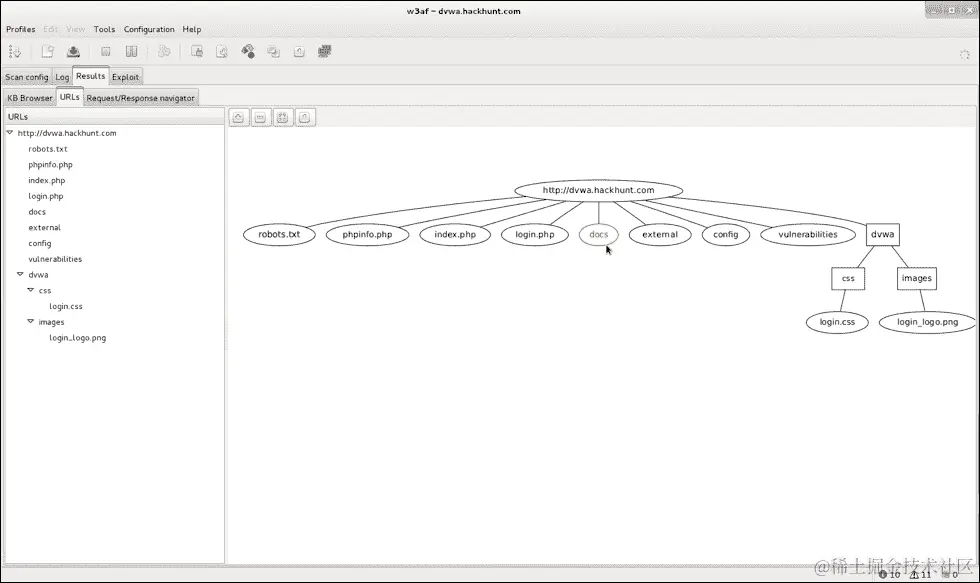Click the robots.txt graph node
The image size is (980, 583).
(279, 234)
